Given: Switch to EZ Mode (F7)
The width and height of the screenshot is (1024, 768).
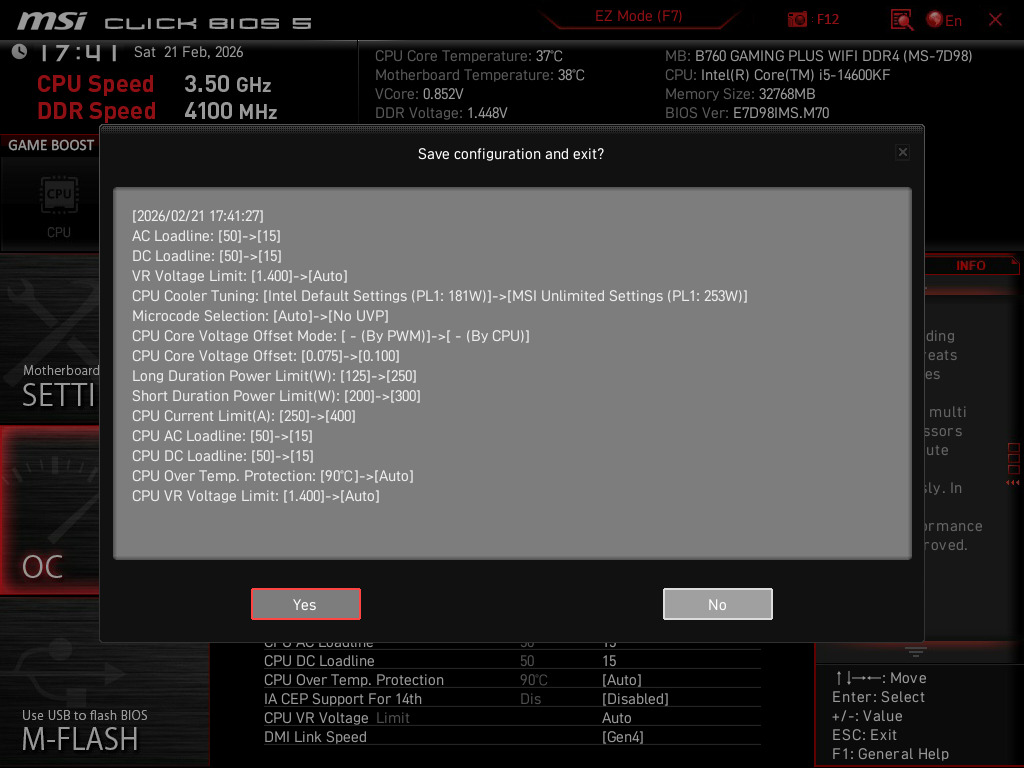Looking at the screenshot, I should (x=638, y=16).
